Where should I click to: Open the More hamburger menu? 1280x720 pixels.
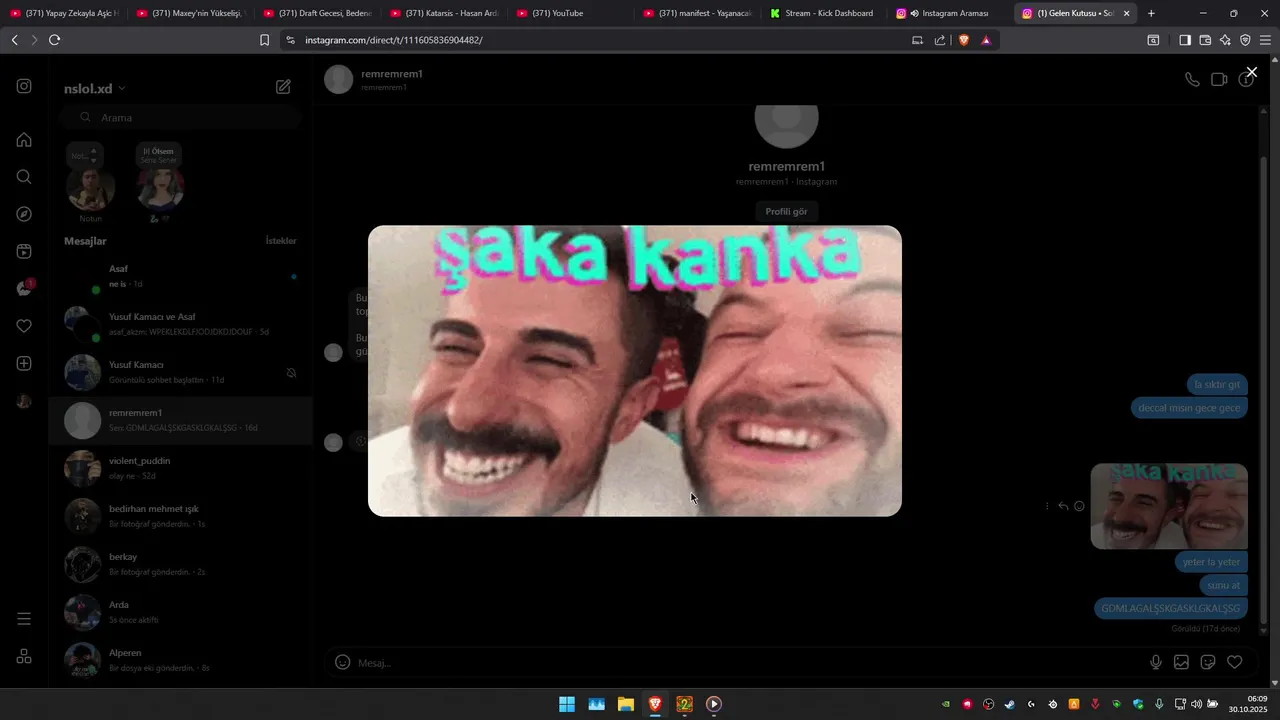tap(24, 619)
